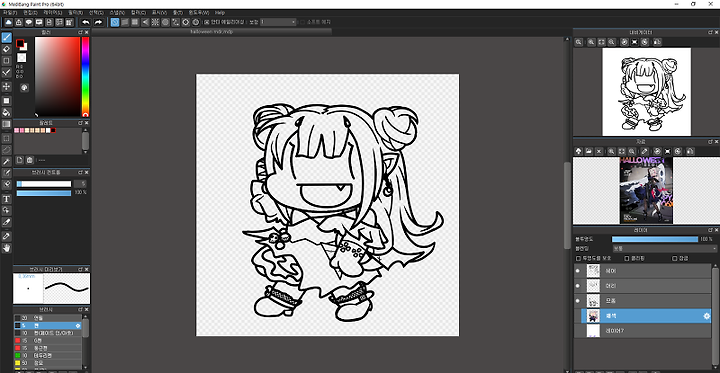Toggle the anti-aliasing checkbox in the toolbar
Viewport: 720px width, 373px height.
(x=207, y=22)
